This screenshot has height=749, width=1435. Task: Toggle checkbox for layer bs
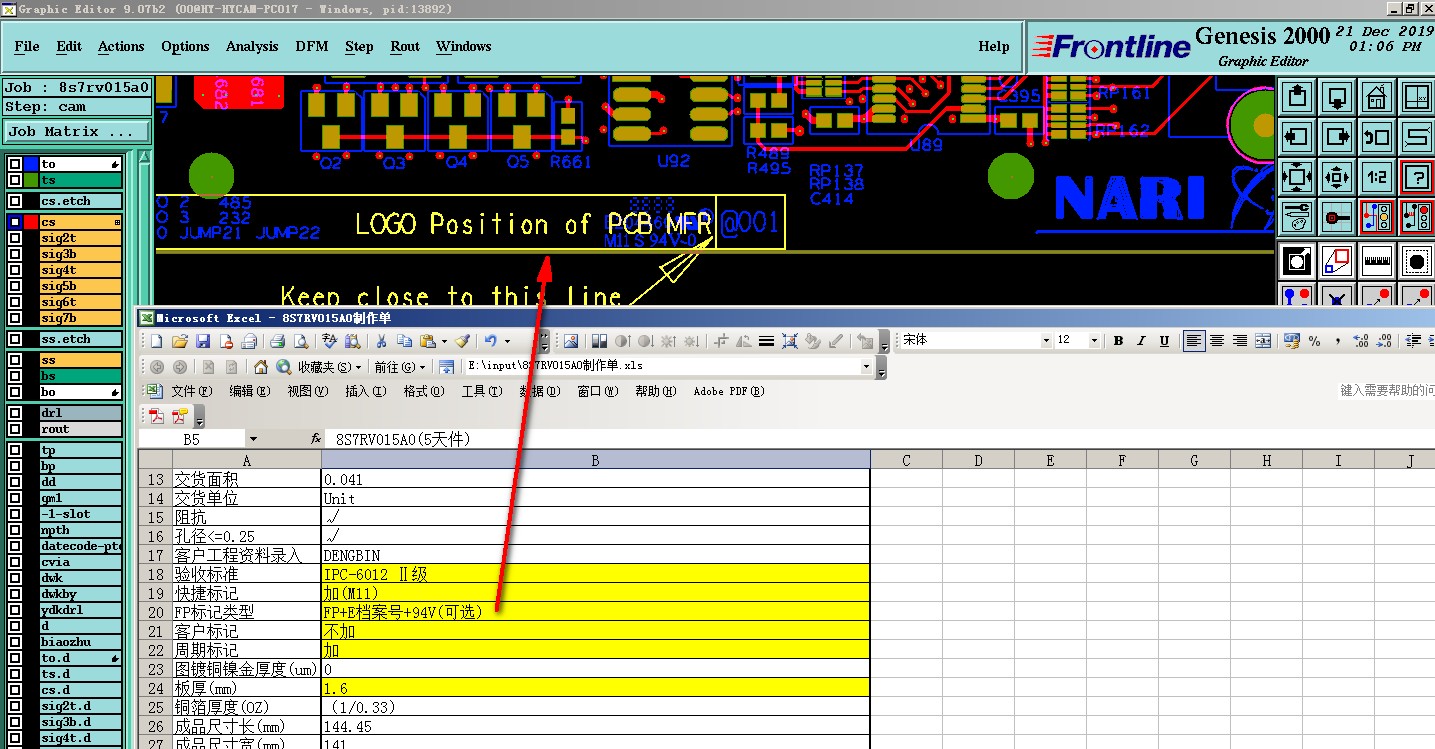14,376
